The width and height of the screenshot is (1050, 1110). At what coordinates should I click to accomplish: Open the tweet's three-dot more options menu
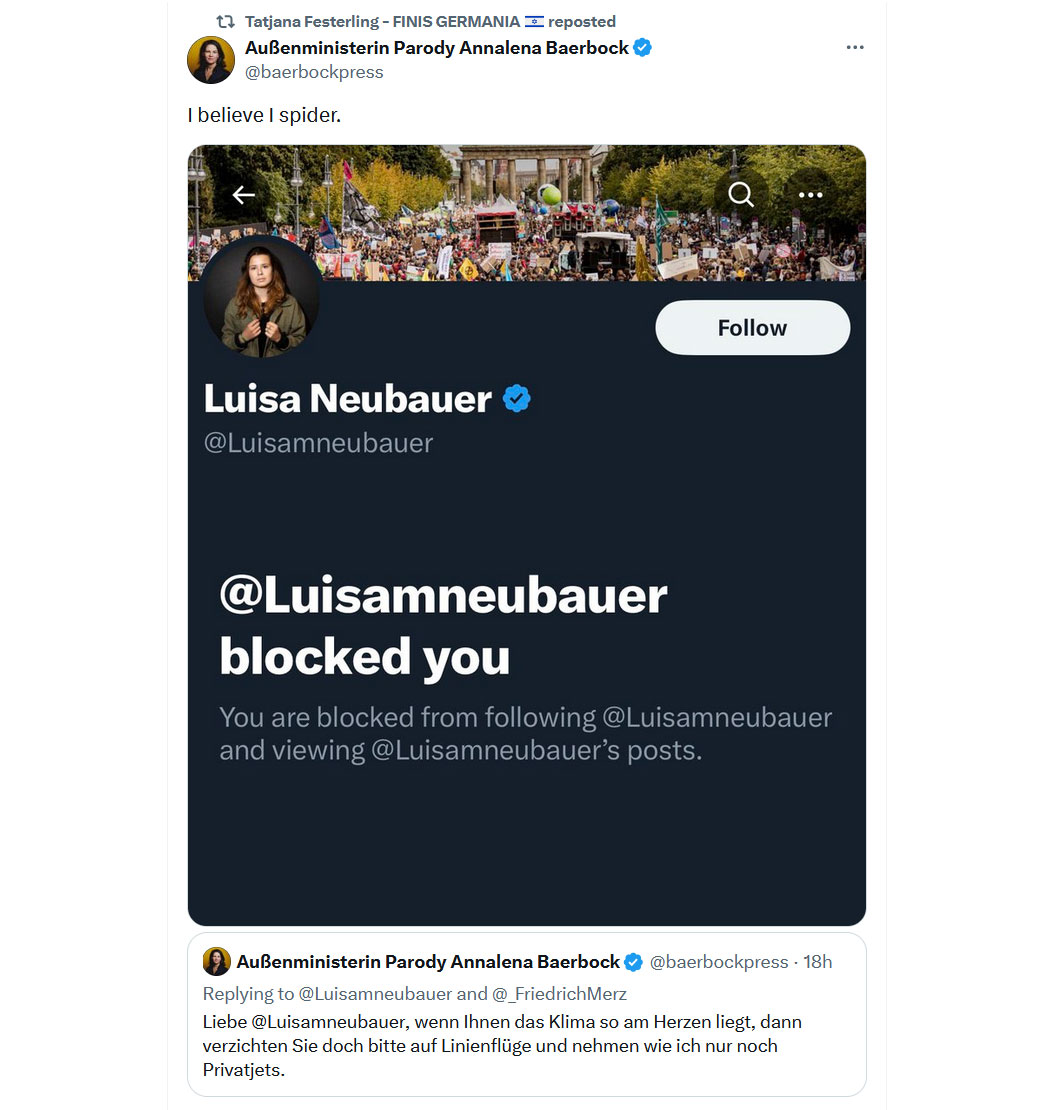[855, 47]
